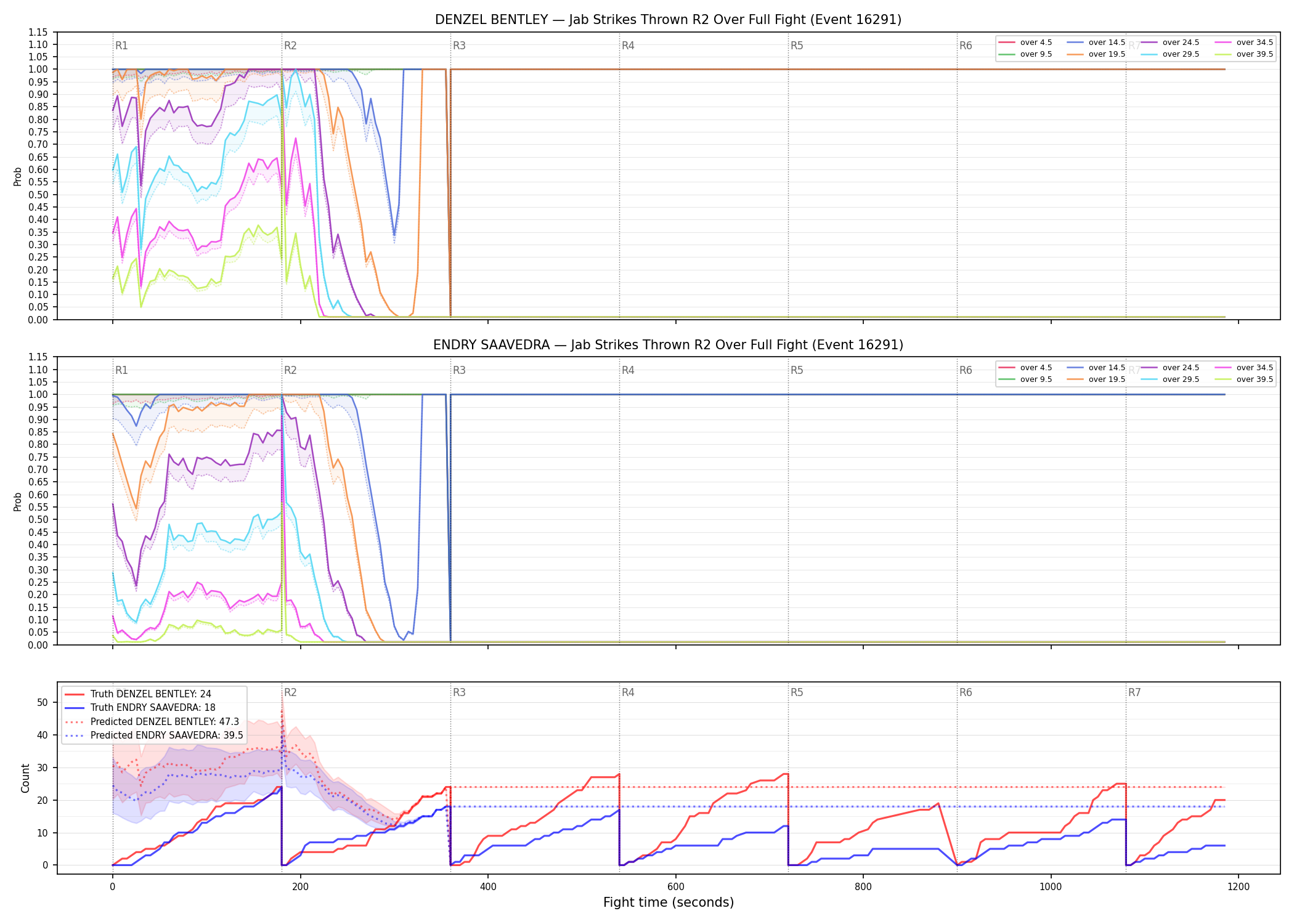Viewport: 1294px width, 924px height.
Task: Click R4 round label in Denzel Bentley chart
Action: point(628,46)
